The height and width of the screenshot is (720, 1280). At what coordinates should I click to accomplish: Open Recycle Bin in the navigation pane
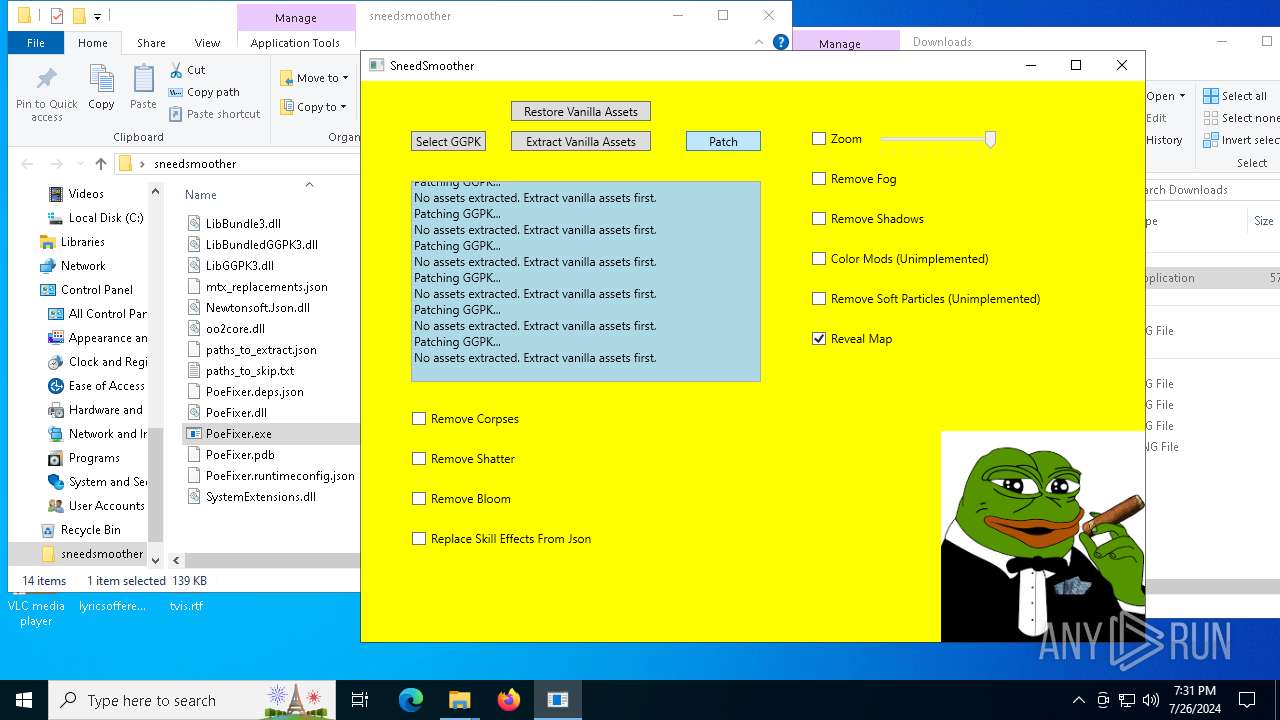coord(80,529)
